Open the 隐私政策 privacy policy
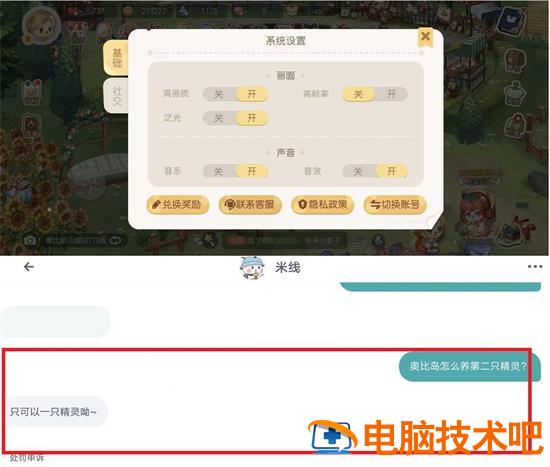 [323, 205]
